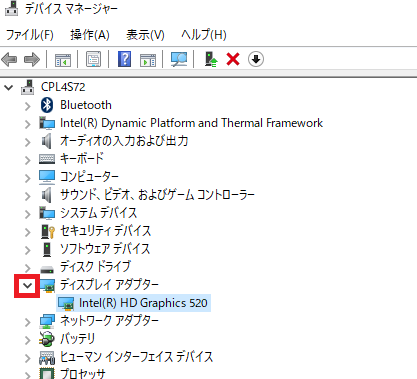Click the display adapter icon beside ディスプレイ アダプター
This screenshot has height=379, width=417.
(x=47, y=285)
